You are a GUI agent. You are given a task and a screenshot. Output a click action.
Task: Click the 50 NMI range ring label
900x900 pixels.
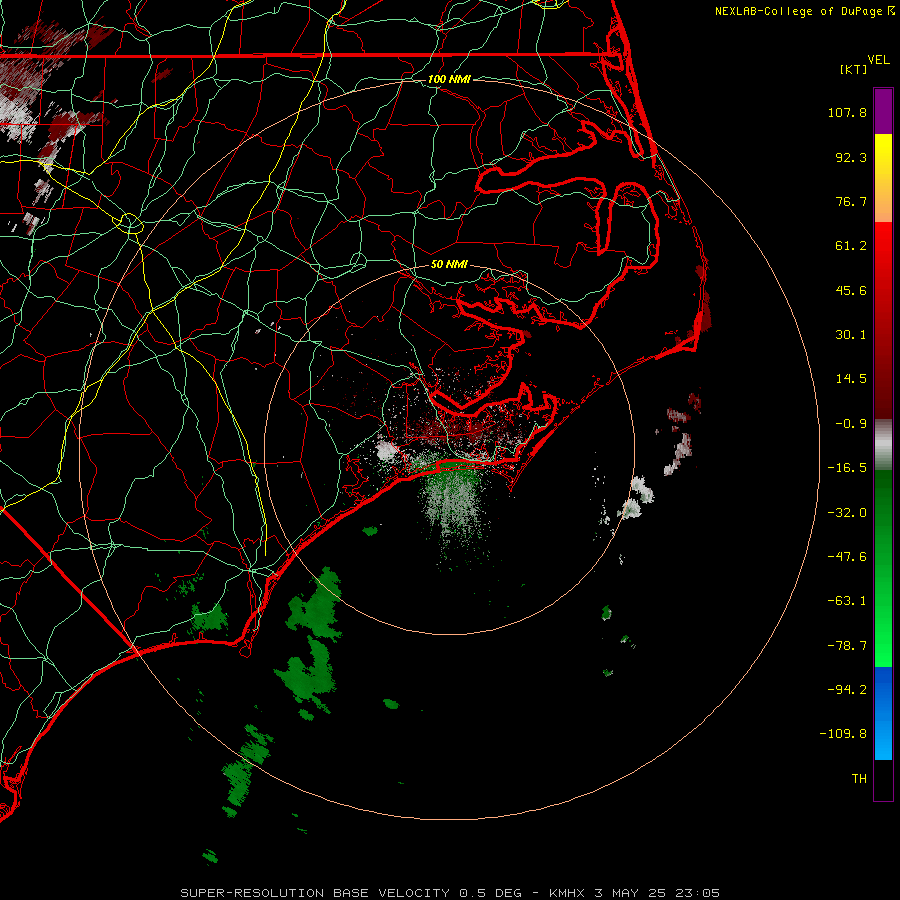(x=449, y=264)
